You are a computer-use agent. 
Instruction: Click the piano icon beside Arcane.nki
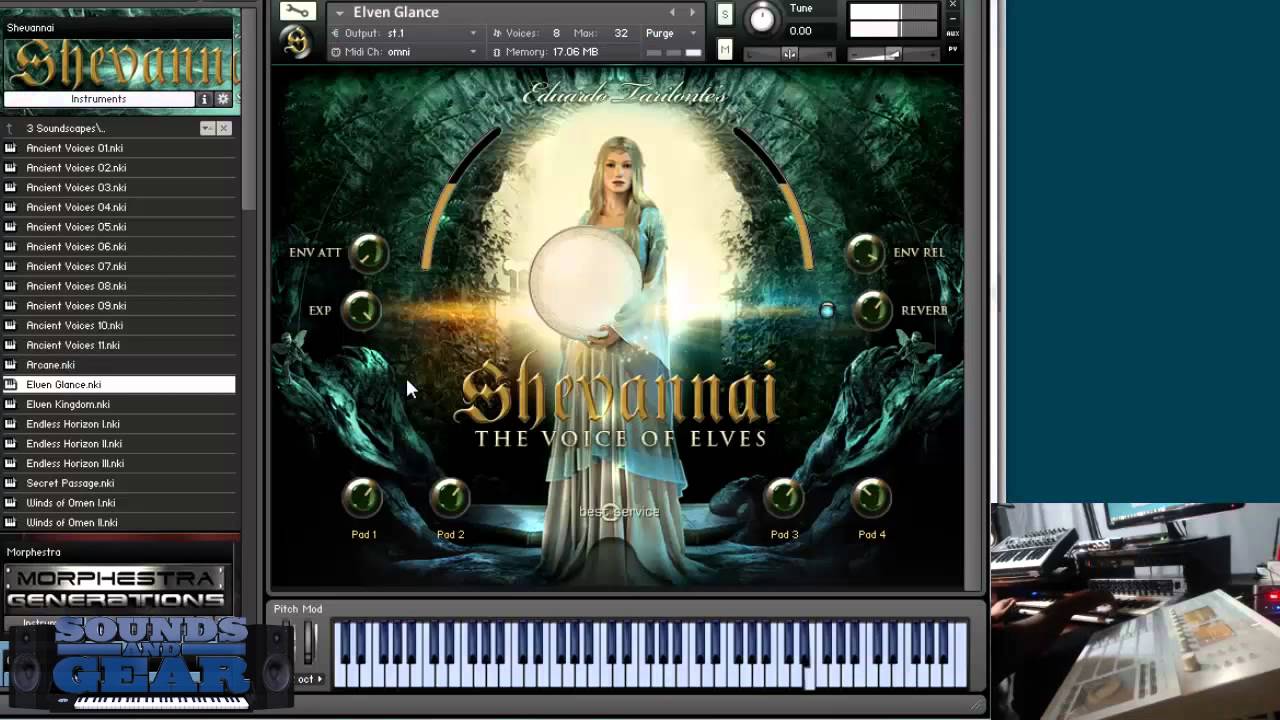pos(11,365)
